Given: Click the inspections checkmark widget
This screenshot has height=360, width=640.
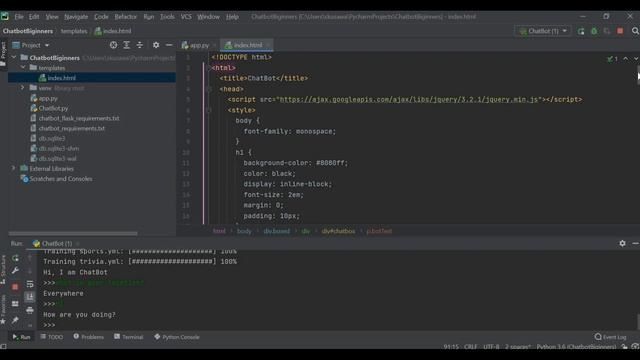Looking at the screenshot, I should pyautogui.click(x=612, y=59).
